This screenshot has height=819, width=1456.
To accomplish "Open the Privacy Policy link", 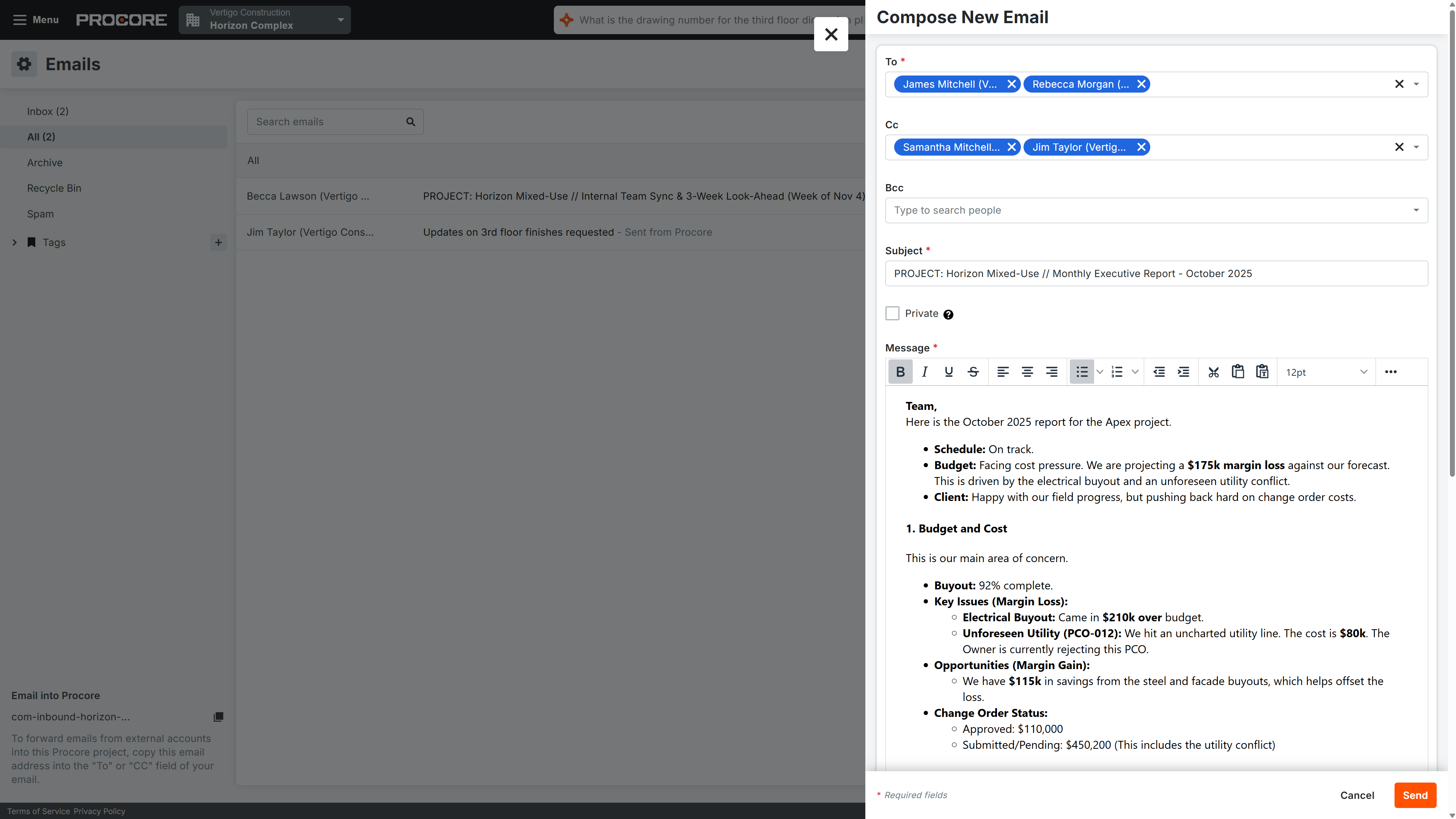I will pos(99,811).
